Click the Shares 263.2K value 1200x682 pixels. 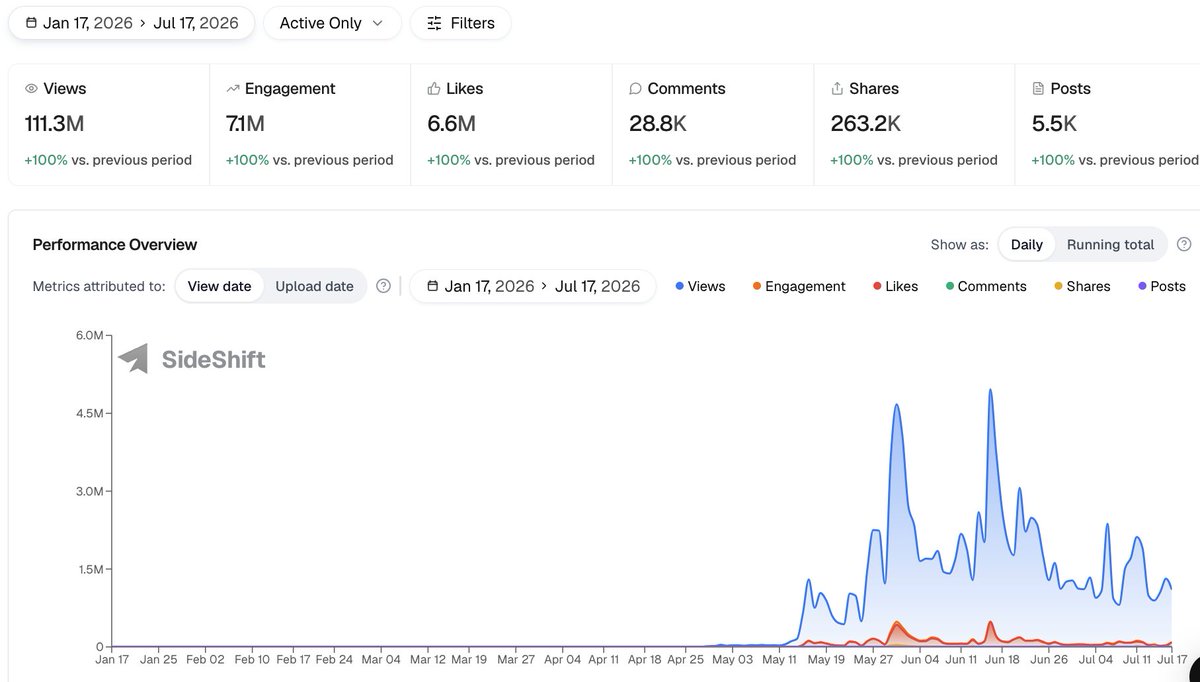point(866,124)
